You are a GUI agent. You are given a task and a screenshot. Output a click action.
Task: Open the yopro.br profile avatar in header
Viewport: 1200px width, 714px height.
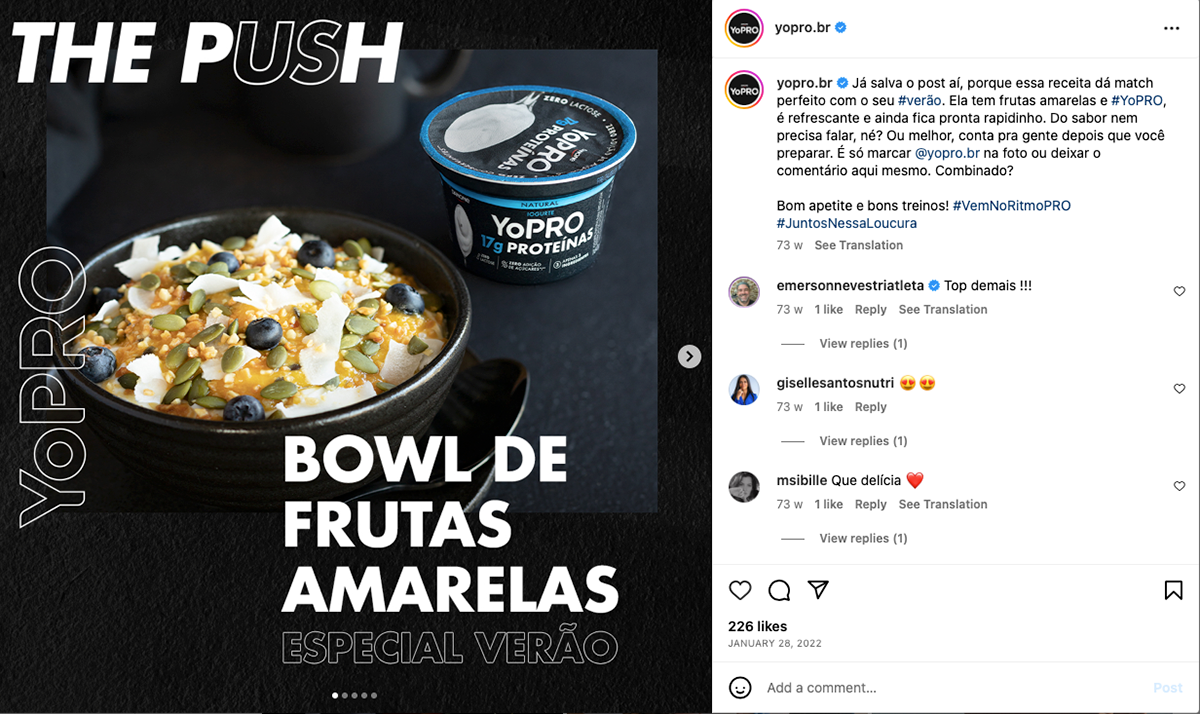pyautogui.click(x=744, y=28)
